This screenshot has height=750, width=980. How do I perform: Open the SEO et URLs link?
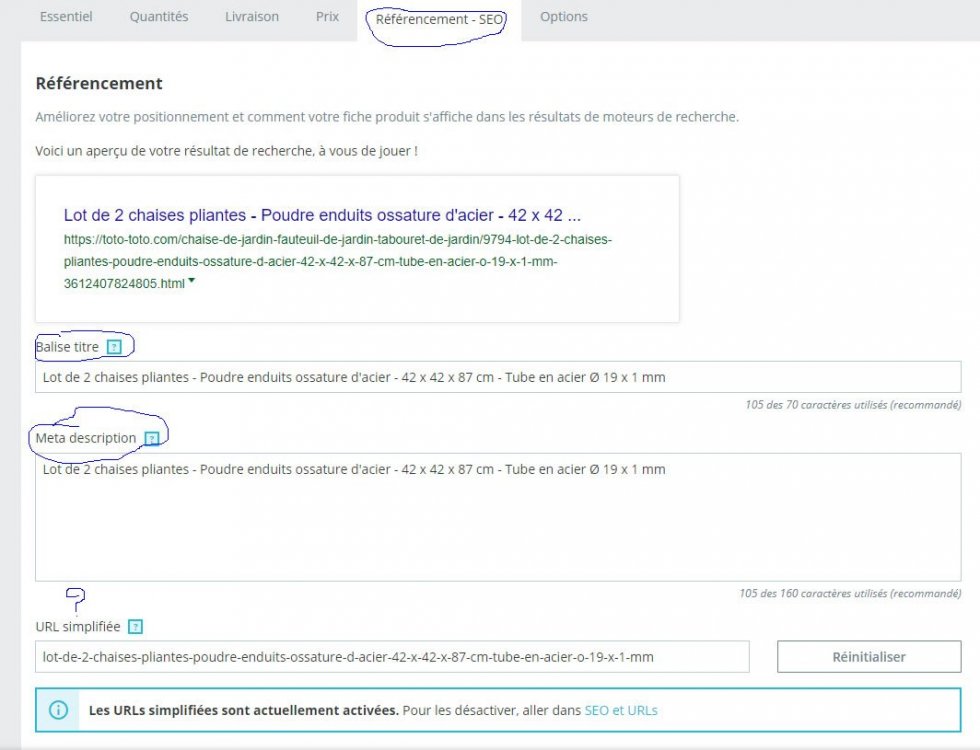pyautogui.click(x=621, y=711)
